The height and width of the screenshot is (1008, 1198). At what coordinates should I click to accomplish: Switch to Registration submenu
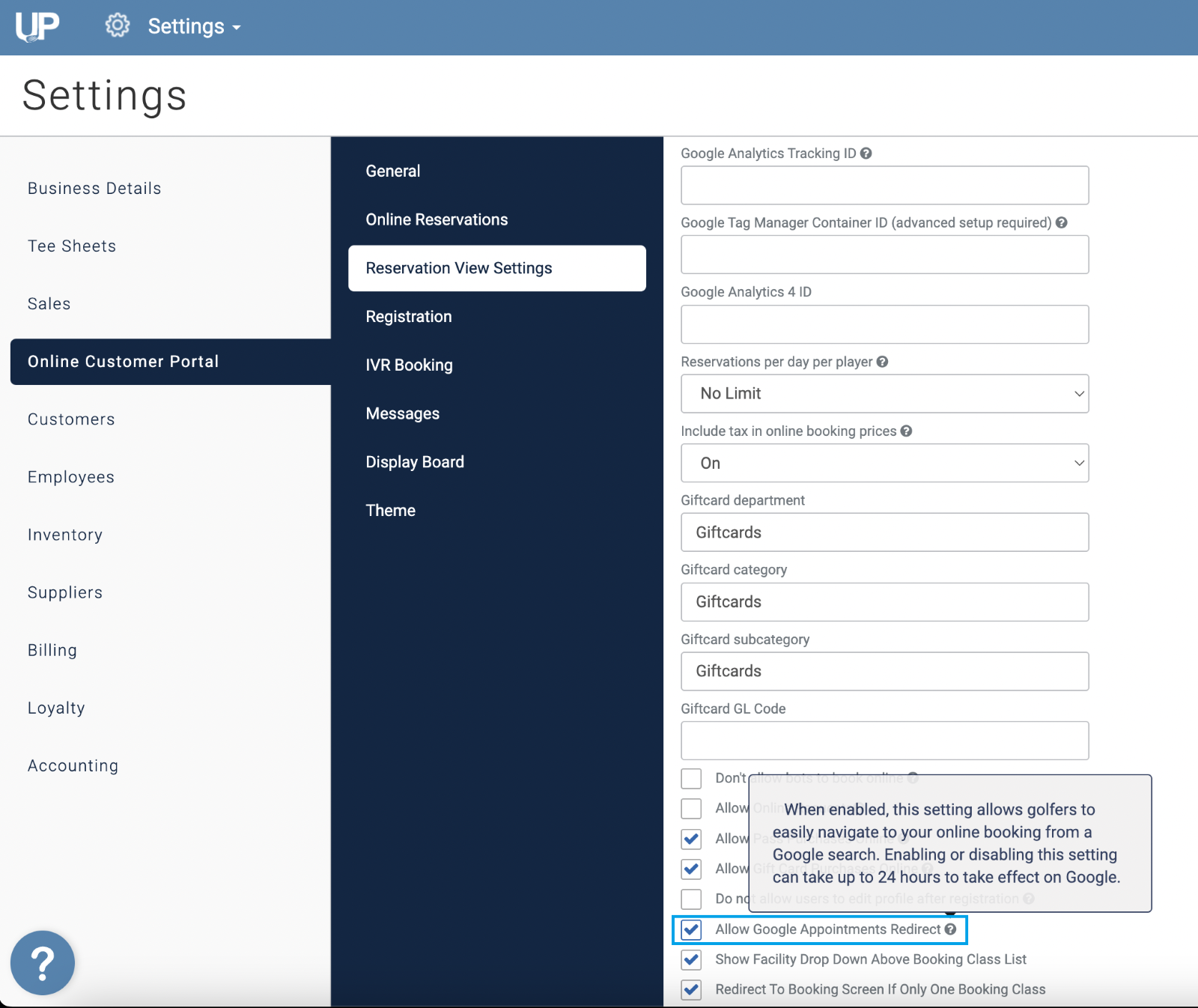[409, 317]
